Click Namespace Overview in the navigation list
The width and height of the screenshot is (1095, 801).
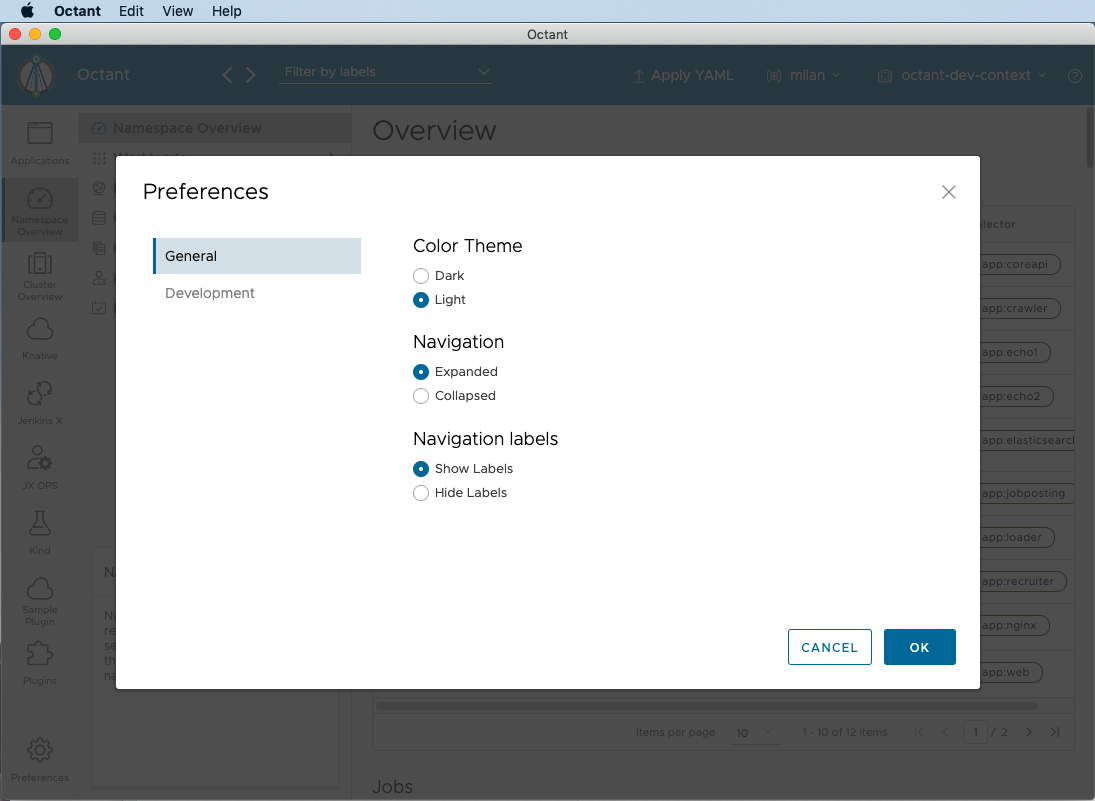tap(216, 128)
